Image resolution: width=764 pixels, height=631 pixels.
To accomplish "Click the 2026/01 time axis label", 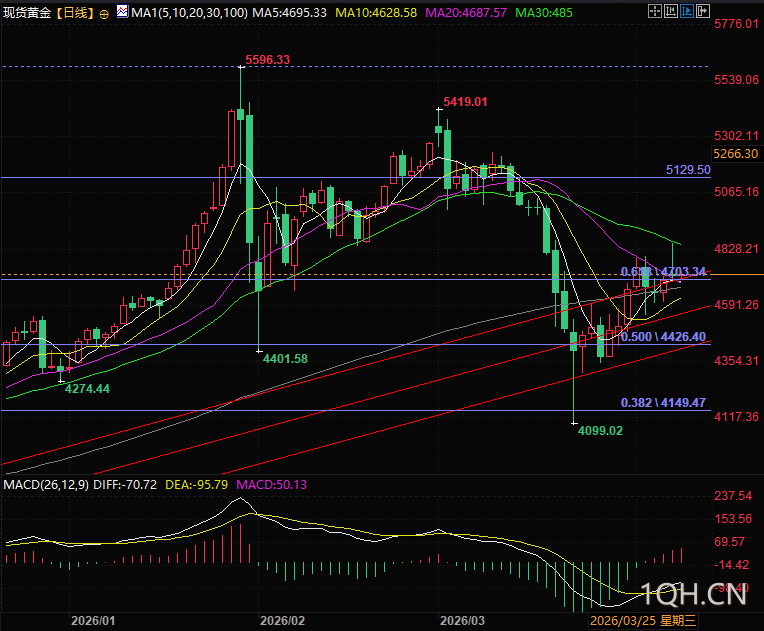I will coord(93,620).
